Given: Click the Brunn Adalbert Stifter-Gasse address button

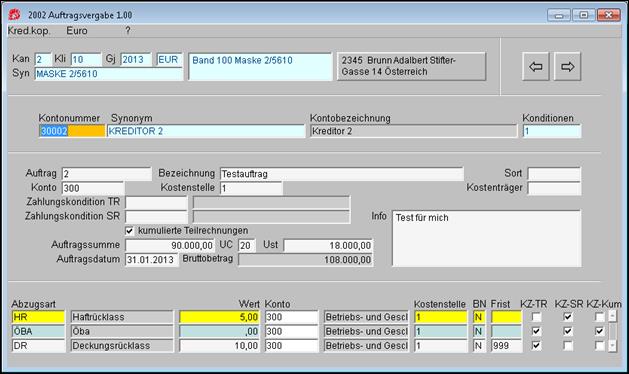Looking at the screenshot, I should (411, 67).
